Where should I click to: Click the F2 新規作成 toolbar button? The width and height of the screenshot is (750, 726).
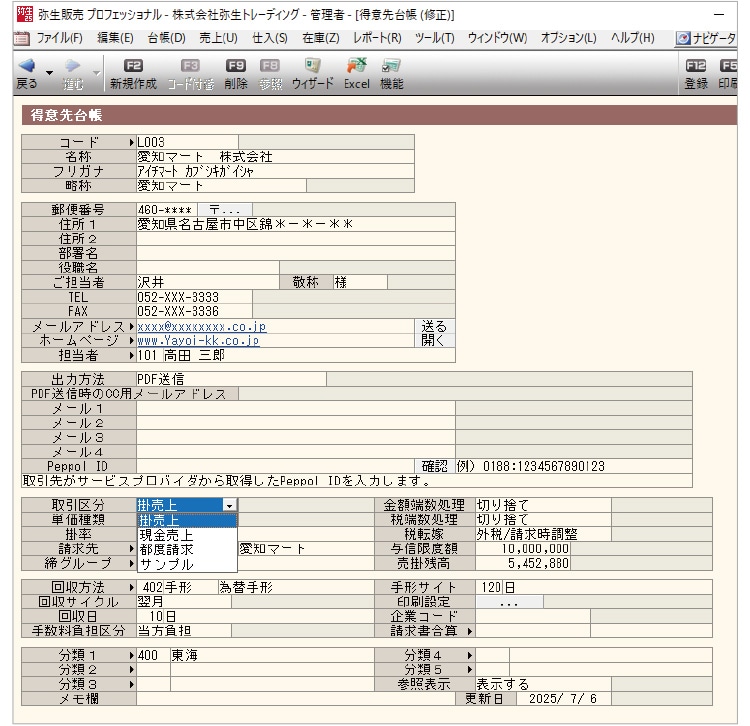tap(133, 74)
